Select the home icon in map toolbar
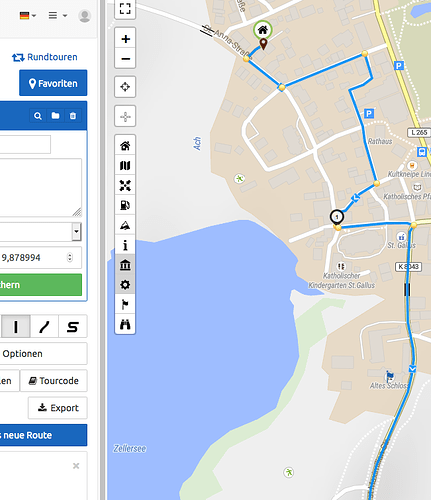The height and width of the screenshot is (500, 431). [x=125, y=145]
